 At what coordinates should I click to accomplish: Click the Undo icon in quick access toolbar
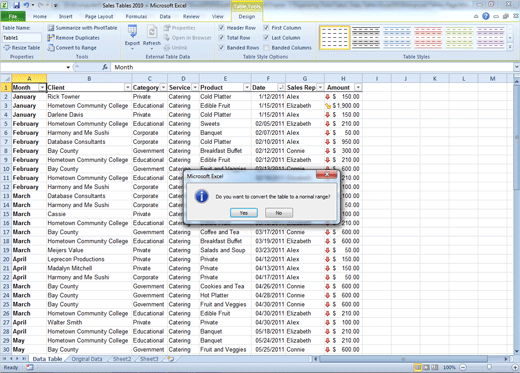tap(26, 5)
